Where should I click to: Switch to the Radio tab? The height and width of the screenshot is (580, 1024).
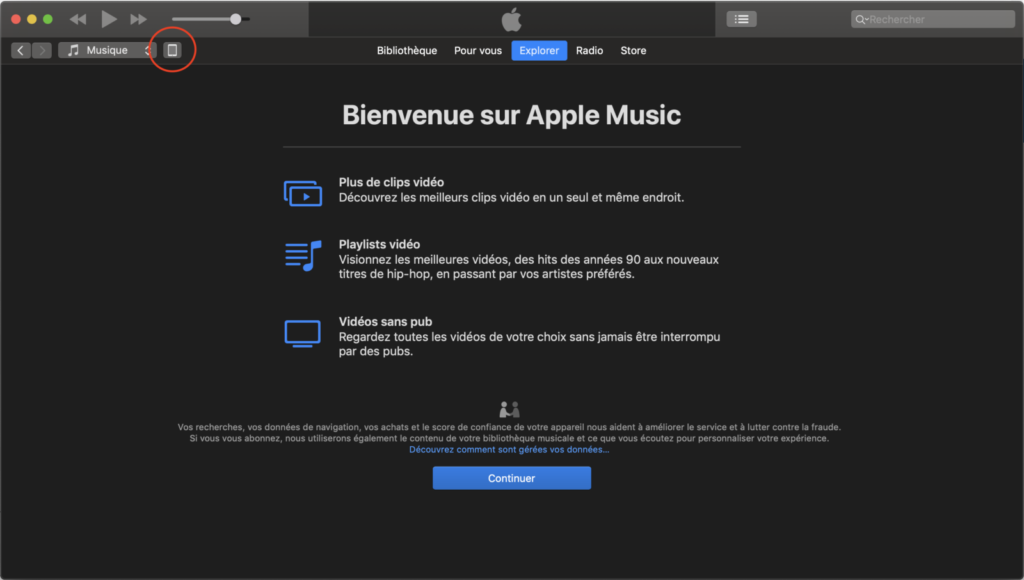click(x=589, y=51)
